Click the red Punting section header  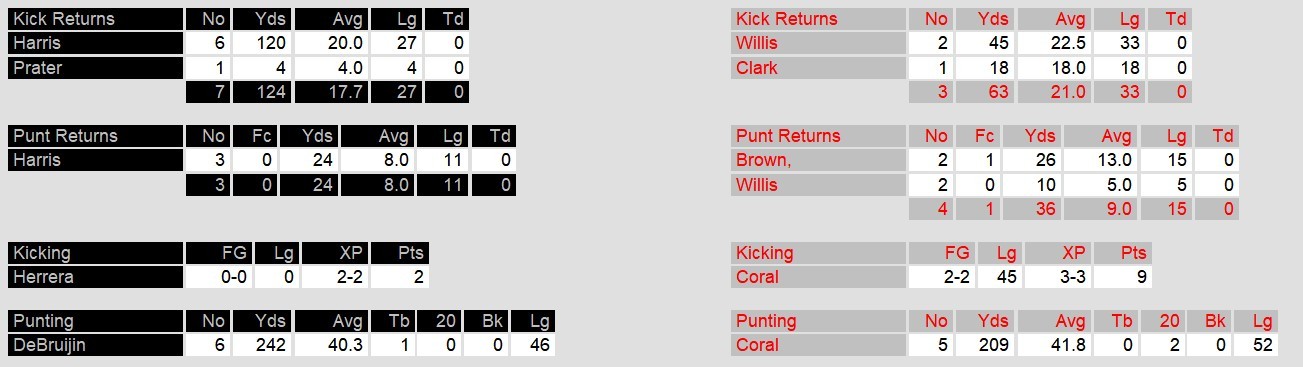pos(818,321)
